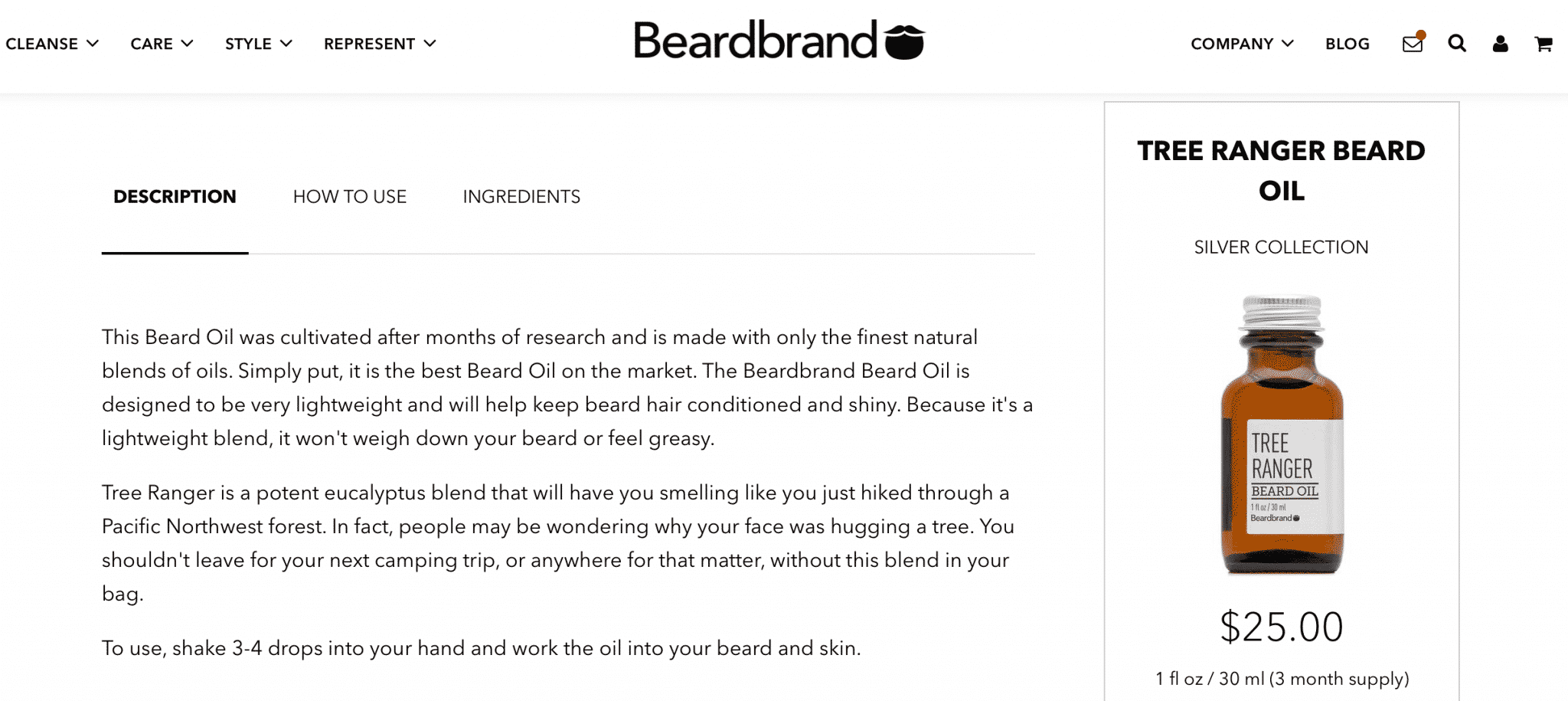Open the mail envelope notification icon
The image size is (1568, 701).
[1413, 43]
